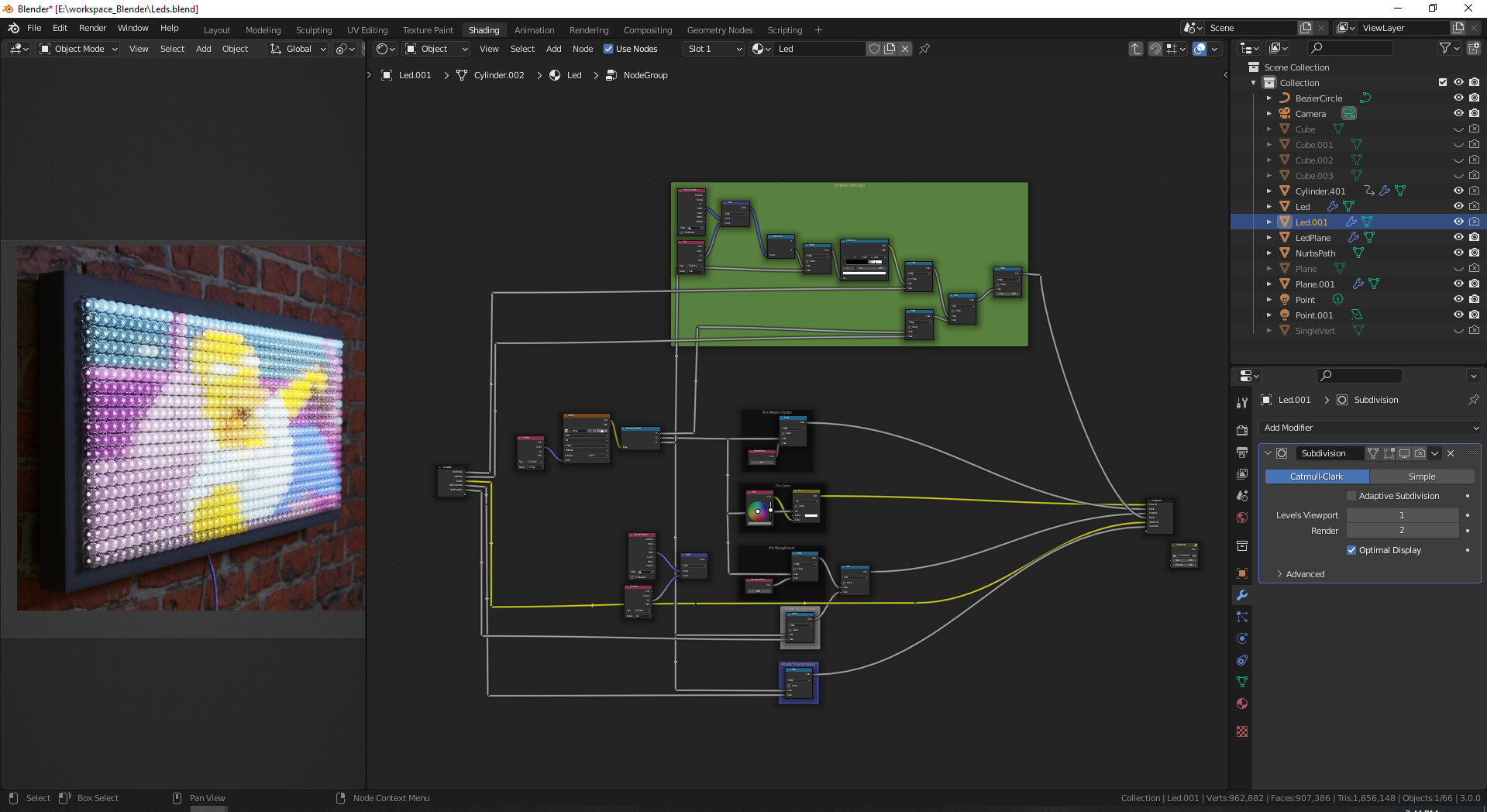Image resolution: width=1487 pixels, height=812 pixels.
Task: Open the Render menu
Action: (92, 28)
